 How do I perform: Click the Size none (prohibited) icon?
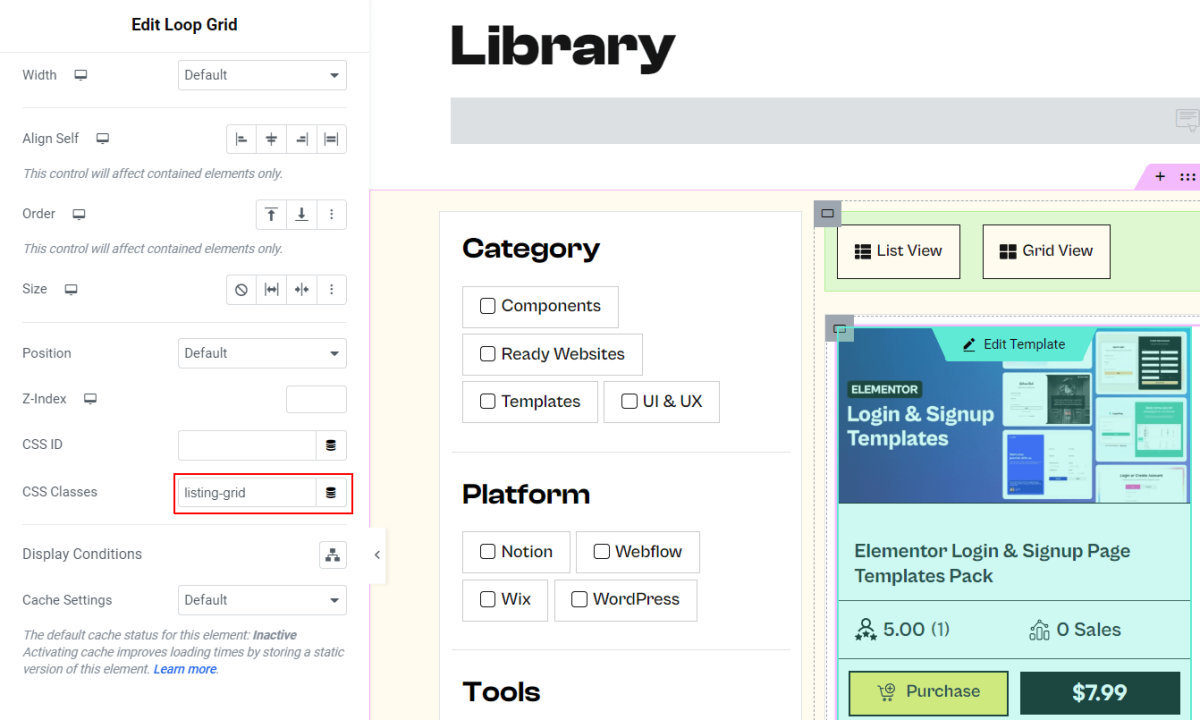[x=240, y=289]
